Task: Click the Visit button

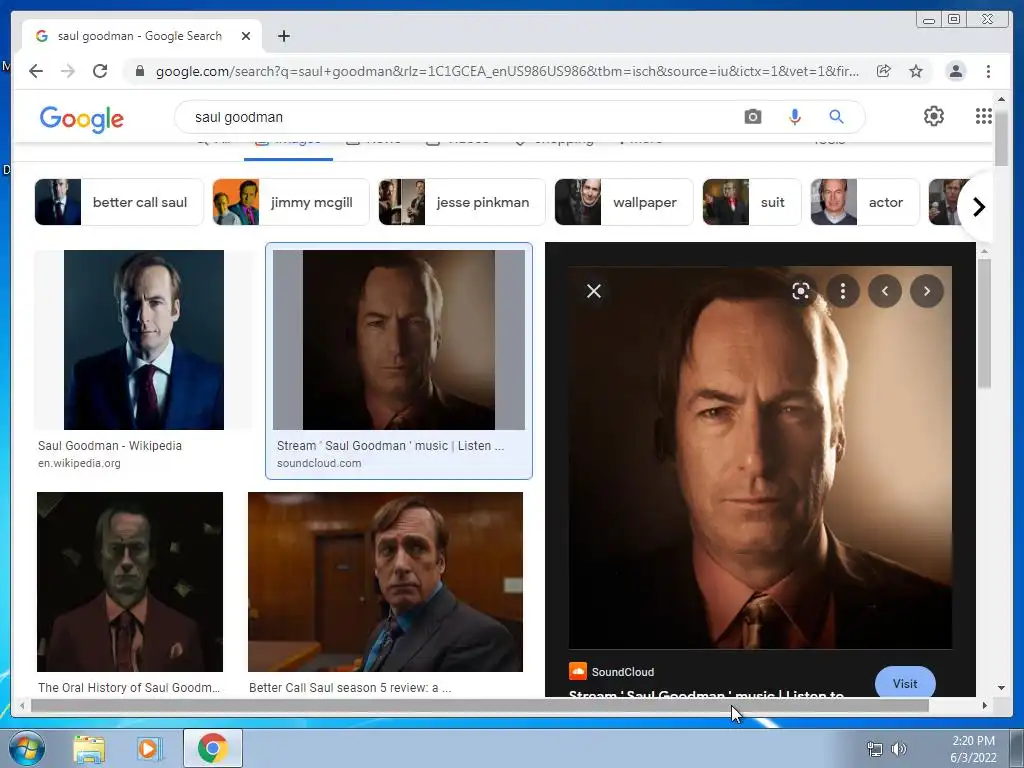Action: (x=905, y=683)
